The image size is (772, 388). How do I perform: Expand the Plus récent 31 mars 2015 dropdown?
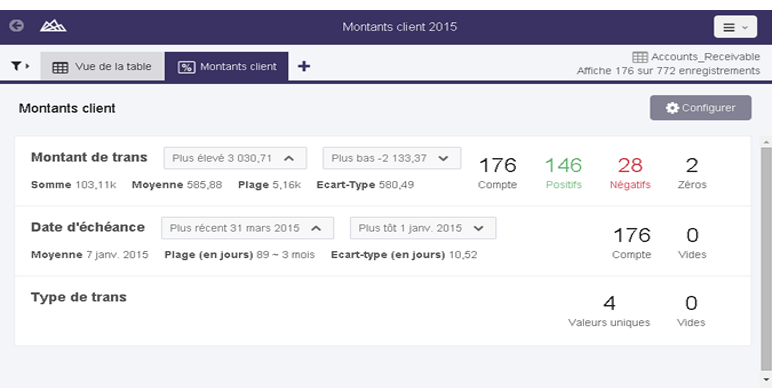[x=248, y=228]
